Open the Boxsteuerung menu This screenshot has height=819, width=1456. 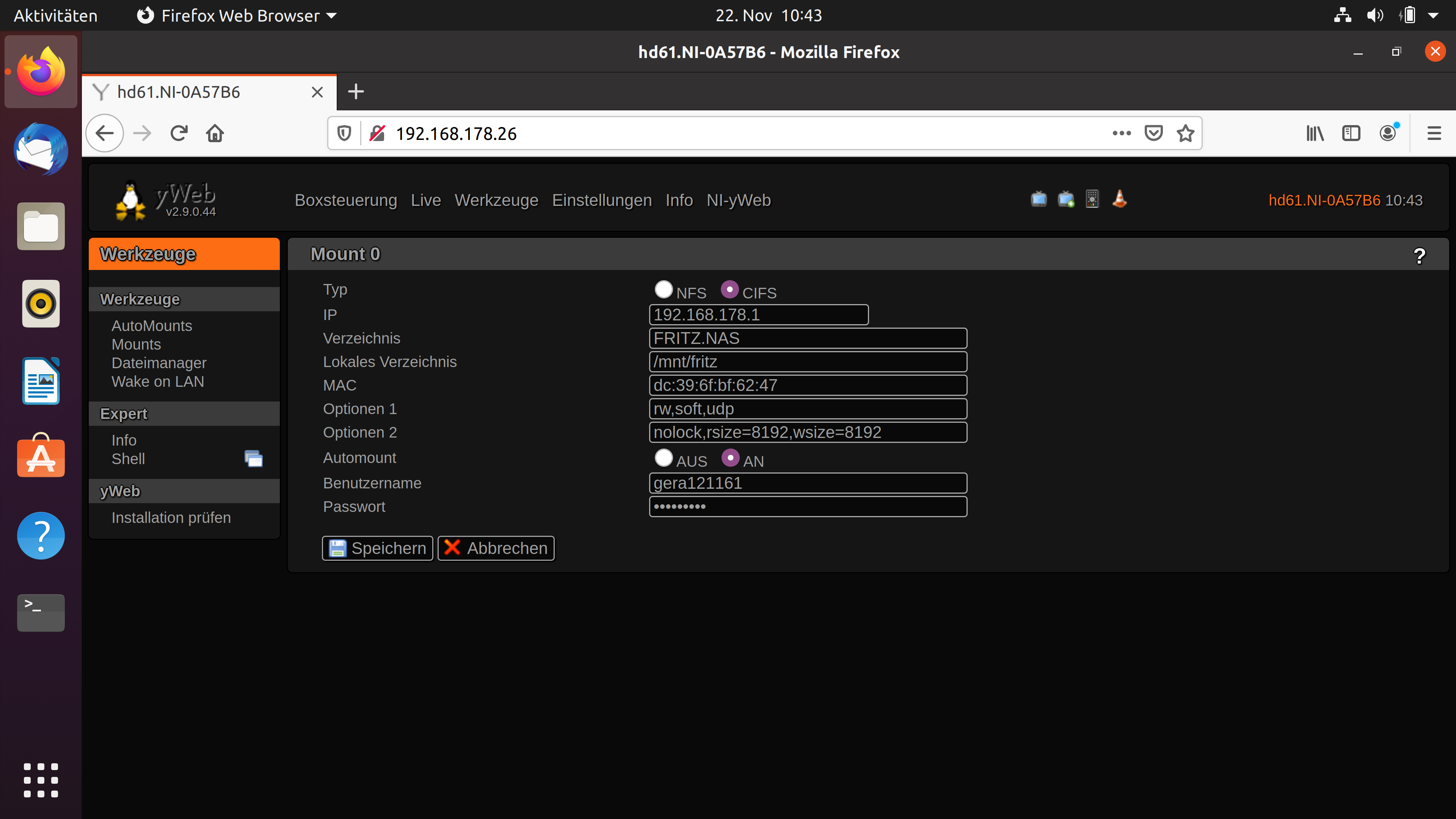[x=345, y=200]
